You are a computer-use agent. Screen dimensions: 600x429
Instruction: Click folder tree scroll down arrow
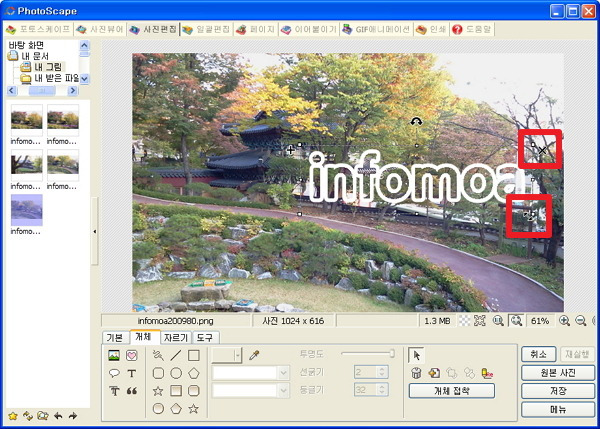(x=84, y=79)
